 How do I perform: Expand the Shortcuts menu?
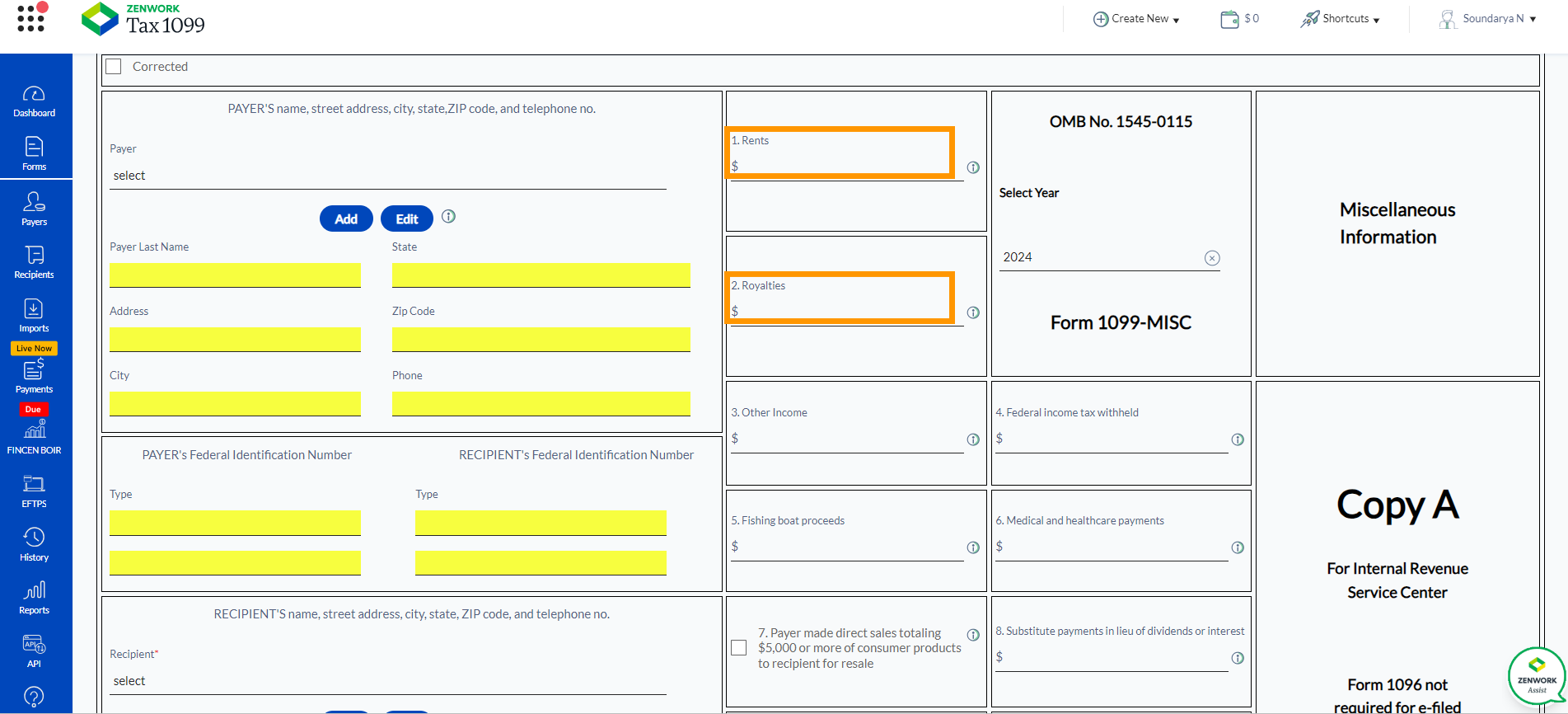pos(1340,18)
